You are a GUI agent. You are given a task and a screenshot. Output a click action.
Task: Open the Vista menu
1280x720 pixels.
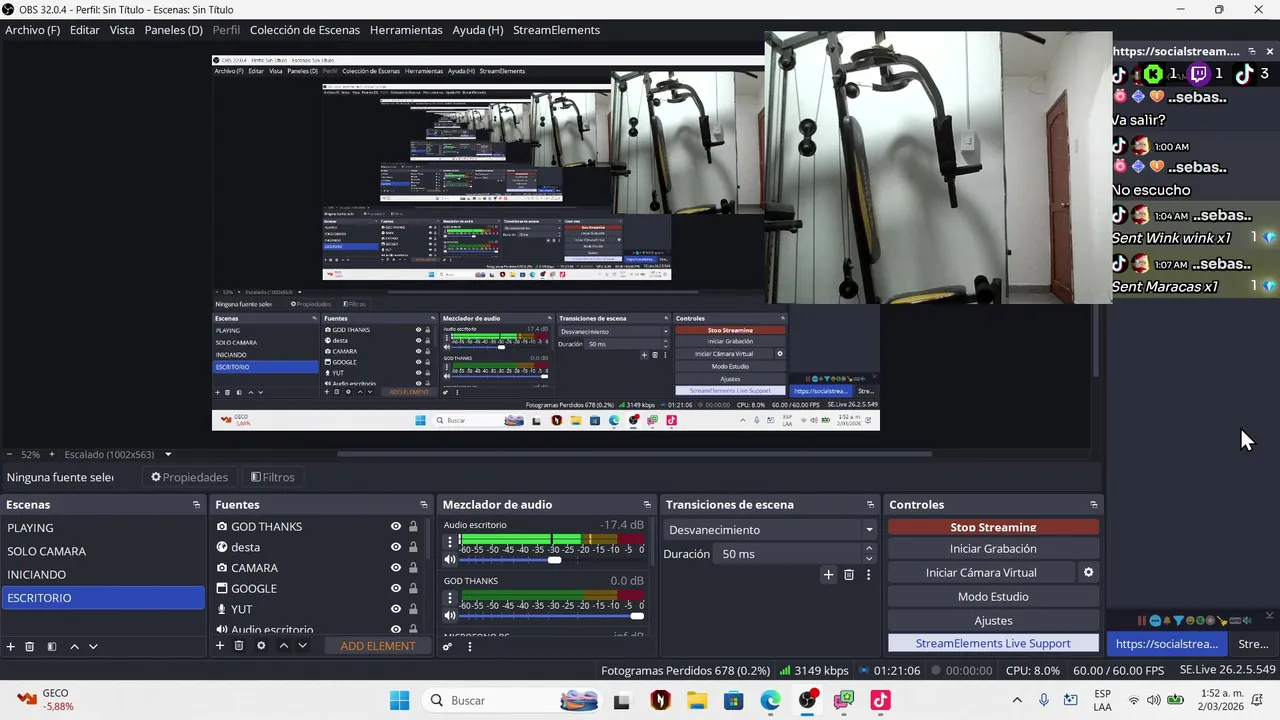[x=122, y=30]
